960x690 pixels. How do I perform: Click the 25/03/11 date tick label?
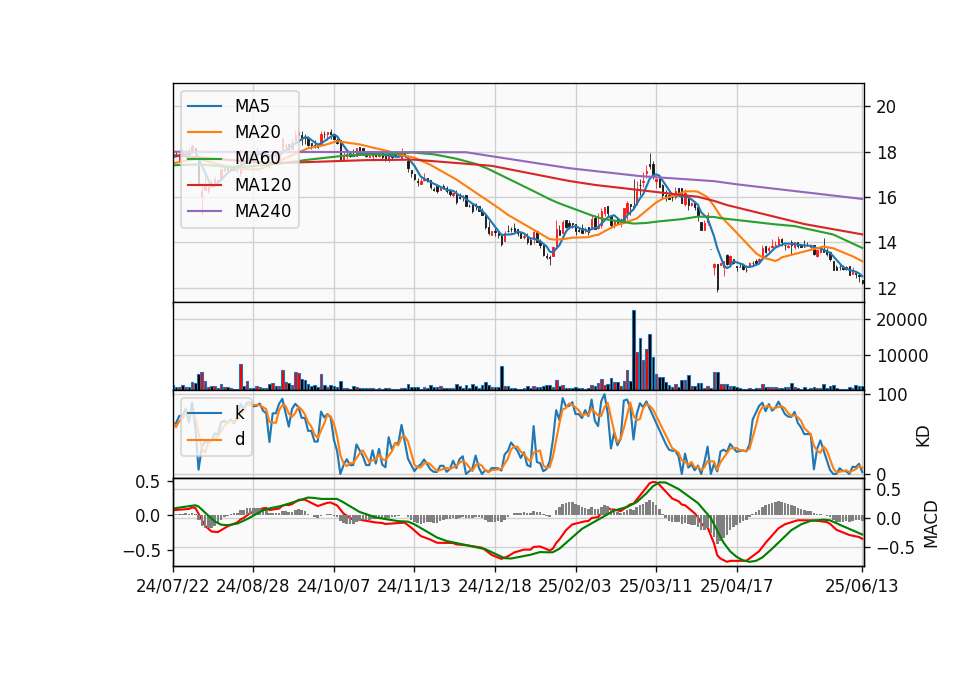pos(656,586)
